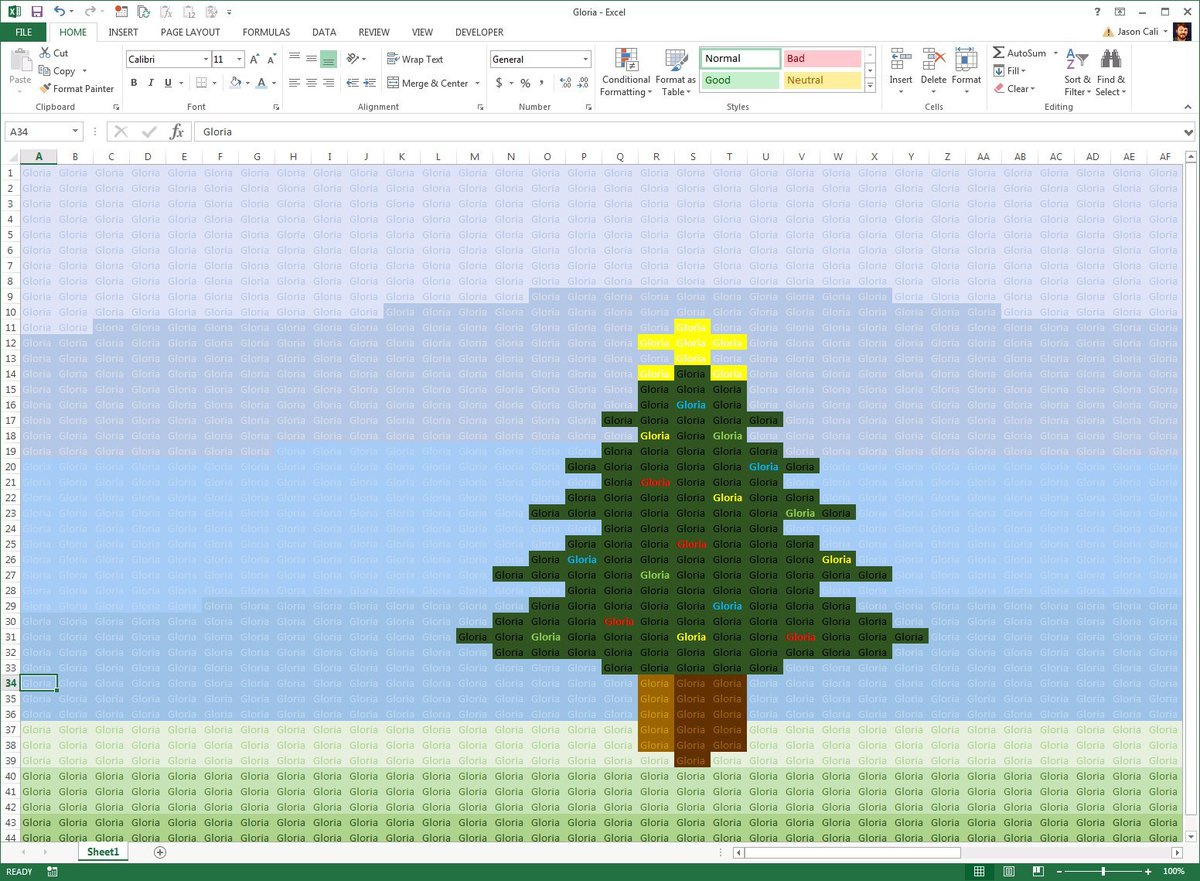Screen dimensions: 1200x881
Task: Apply Accounting number format
Action: 499,83
